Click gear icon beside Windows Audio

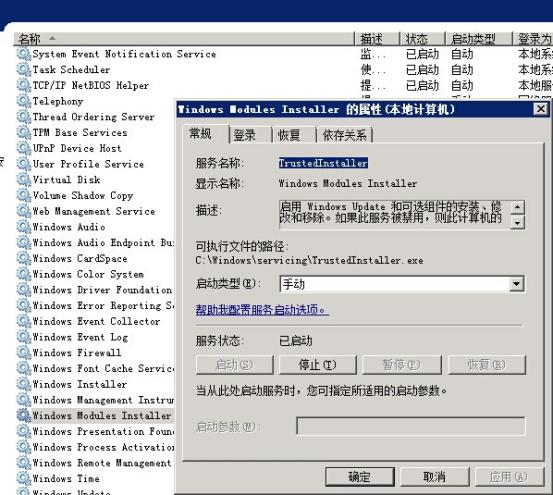[24, 227]
